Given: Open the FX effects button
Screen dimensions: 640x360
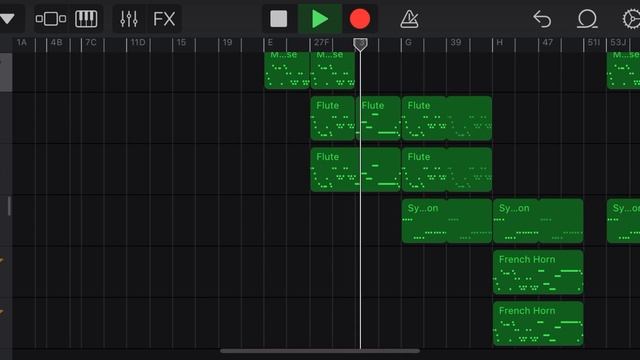Looking at the screenshot, I should pyautogui.click(x=164, y=19).
